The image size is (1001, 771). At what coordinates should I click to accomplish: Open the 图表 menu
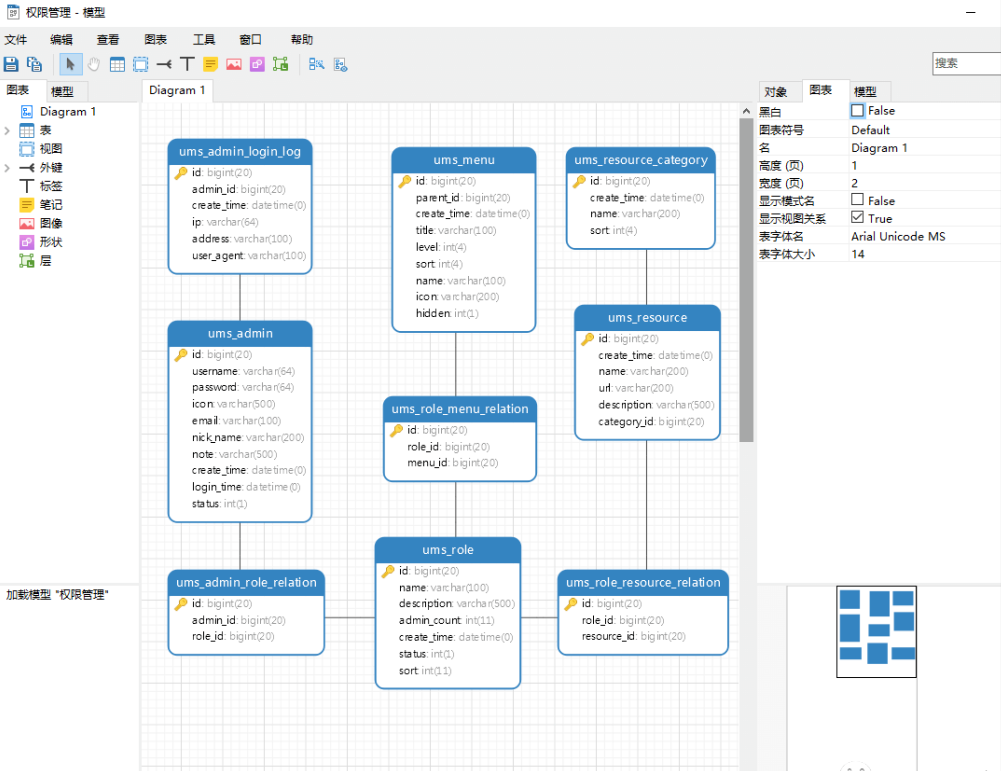(156, 40)
